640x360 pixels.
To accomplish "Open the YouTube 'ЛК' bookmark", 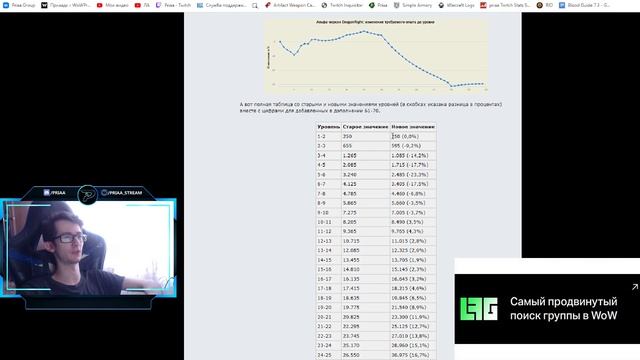I will tap(142, 5).
